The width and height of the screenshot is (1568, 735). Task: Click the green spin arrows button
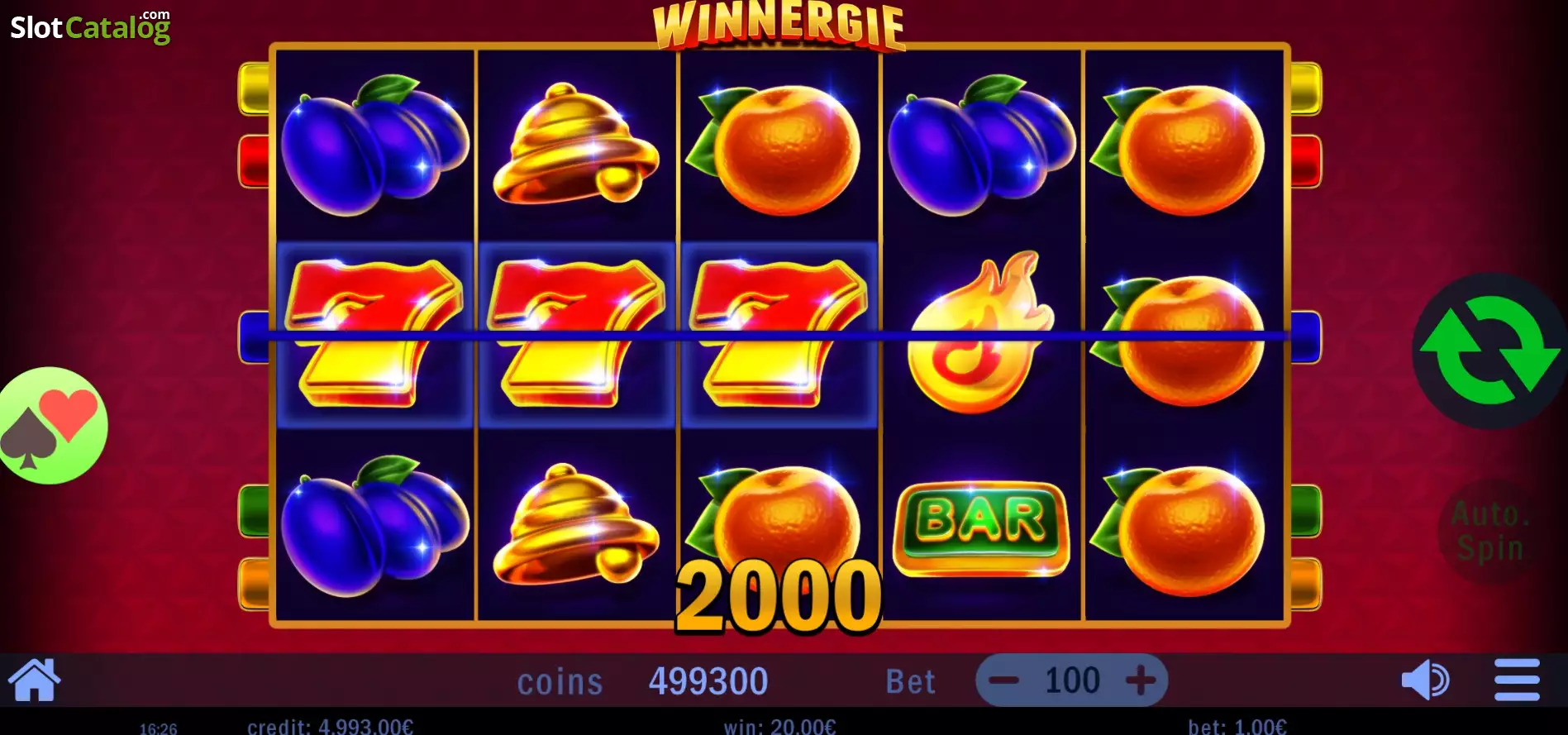(x=1489, y=351)
